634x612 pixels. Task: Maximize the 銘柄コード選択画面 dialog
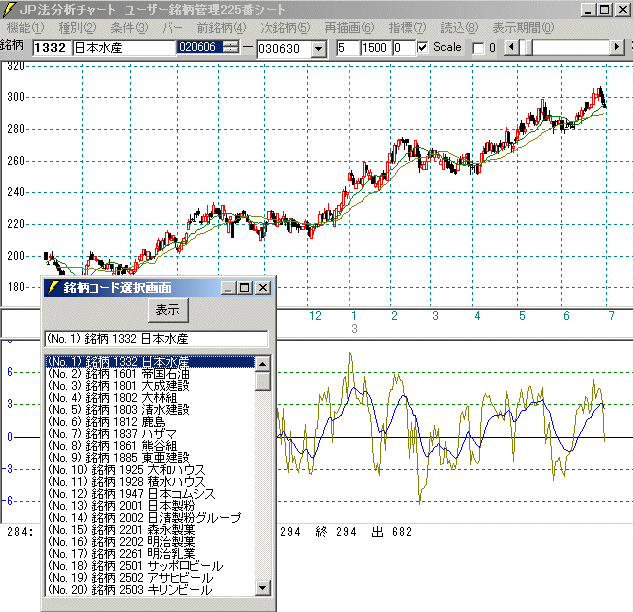[x=245, y=288]
